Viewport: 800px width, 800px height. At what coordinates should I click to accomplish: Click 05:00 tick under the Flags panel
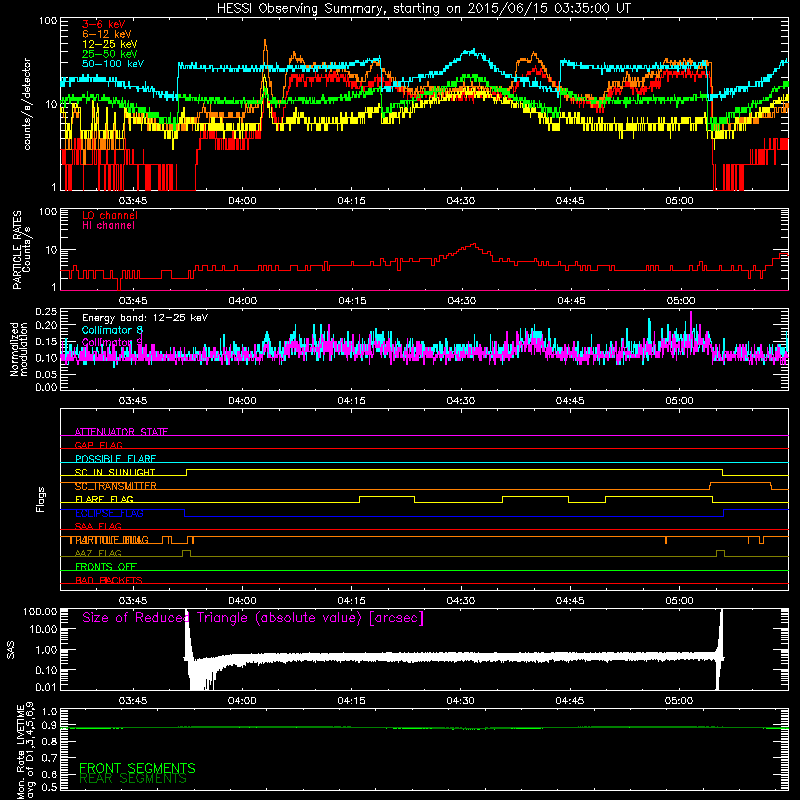coord(679,601)
